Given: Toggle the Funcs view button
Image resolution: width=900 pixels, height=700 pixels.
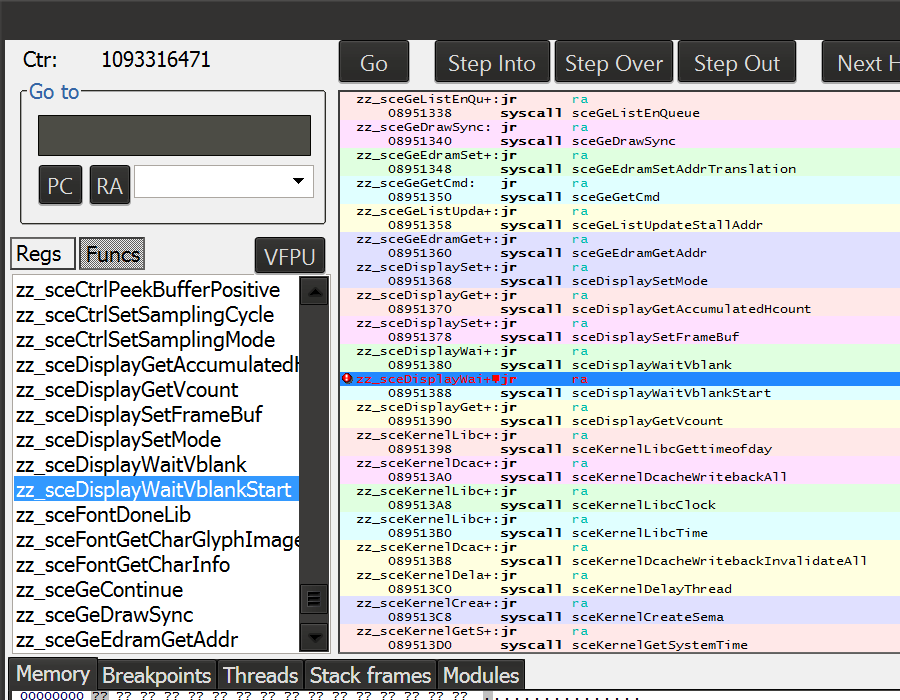Looking at the screenshot, I should [x=112, y=255].
